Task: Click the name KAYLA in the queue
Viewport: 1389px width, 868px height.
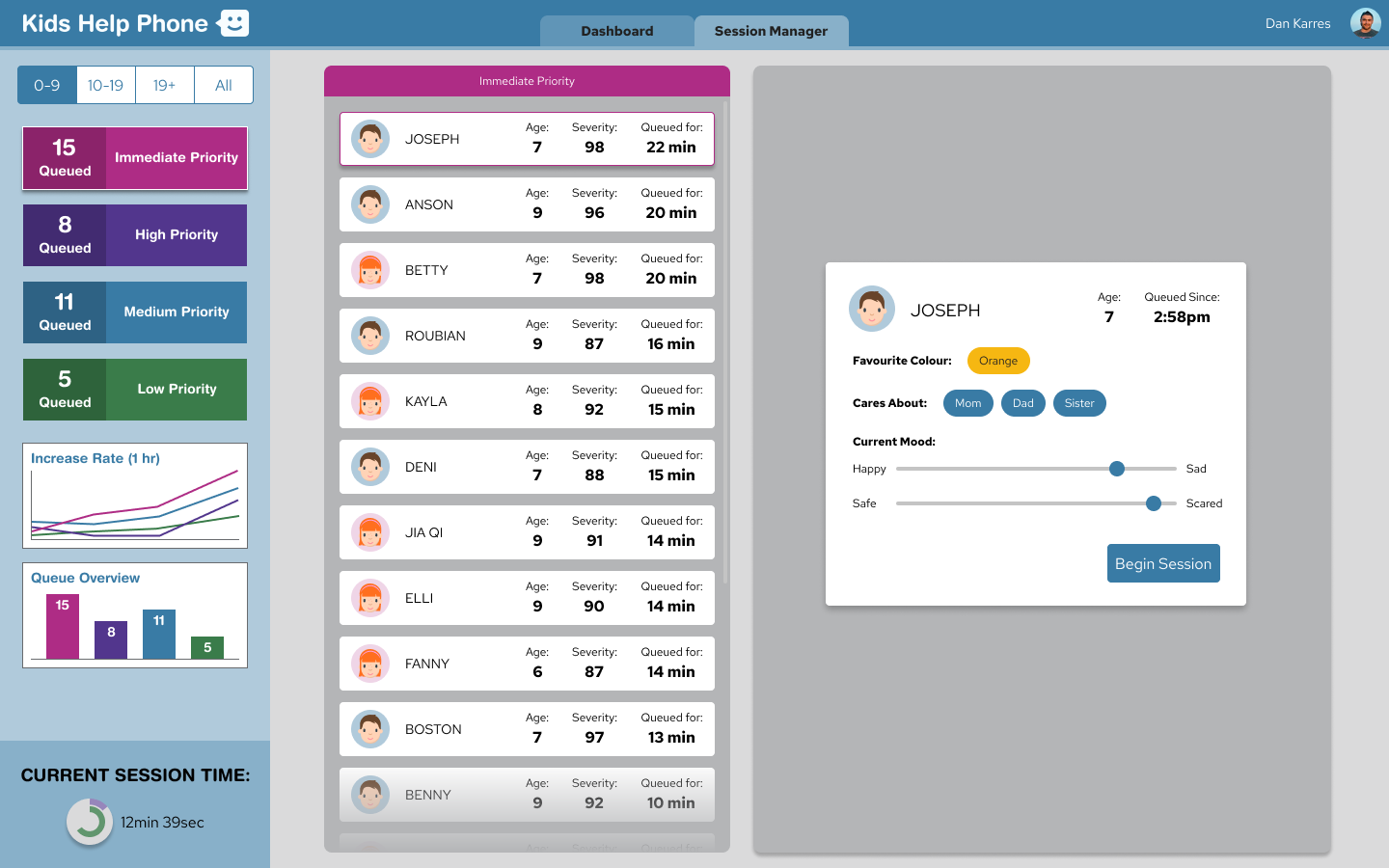Action: pos(426,401)
